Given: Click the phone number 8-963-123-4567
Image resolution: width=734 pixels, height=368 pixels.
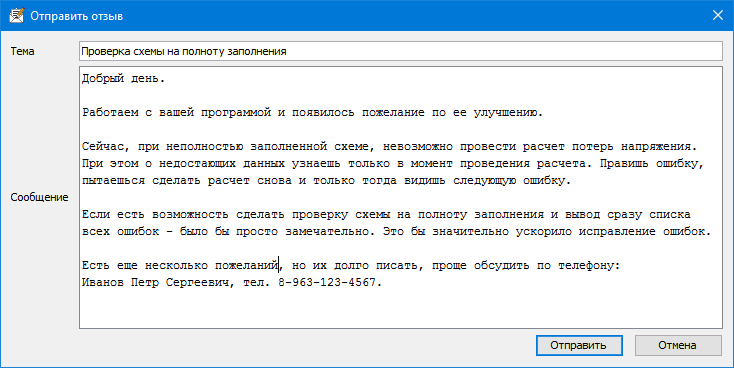Looking at the screenshot, I should 327,282.
